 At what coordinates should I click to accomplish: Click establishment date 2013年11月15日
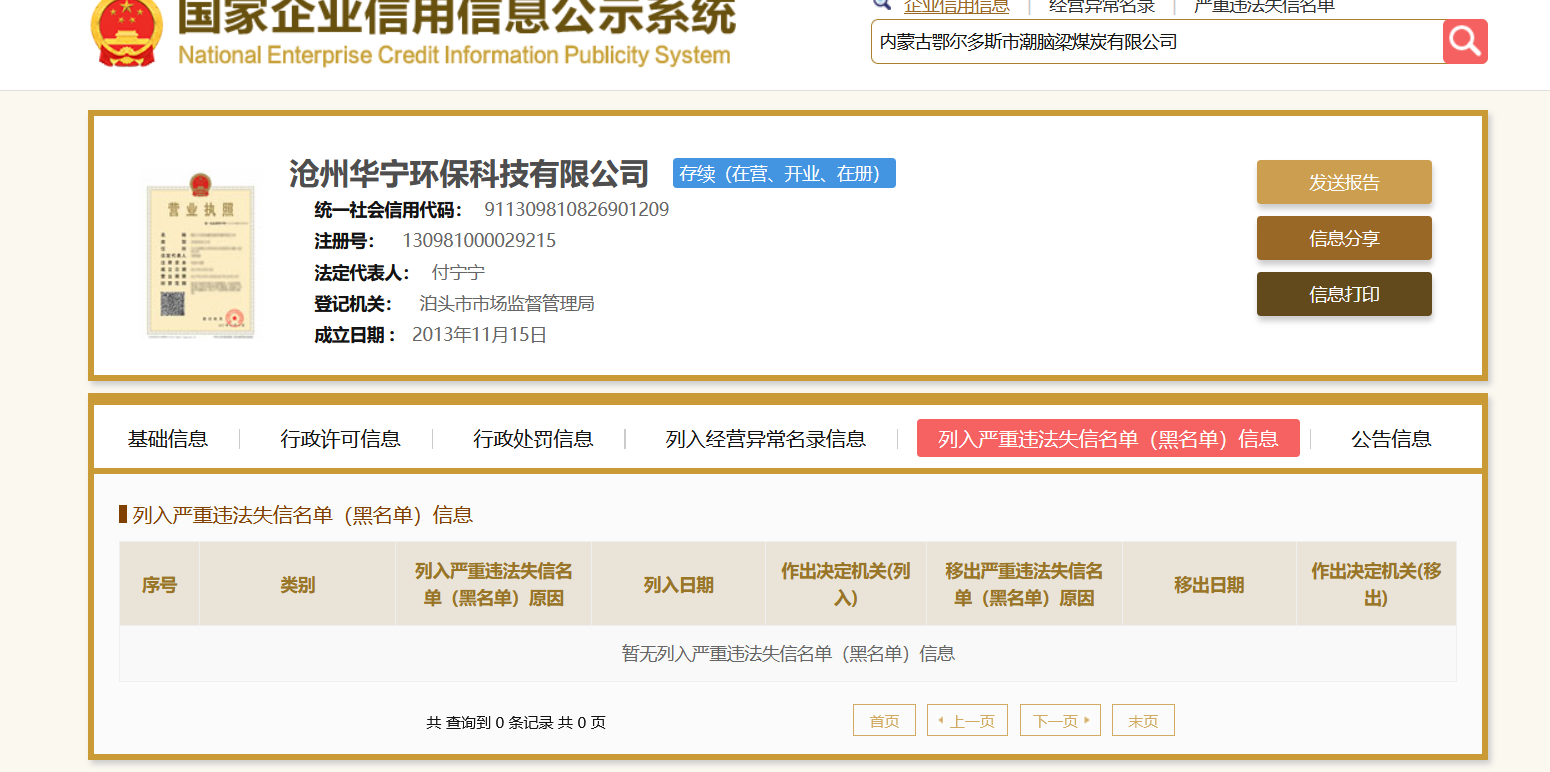[480, 335]
